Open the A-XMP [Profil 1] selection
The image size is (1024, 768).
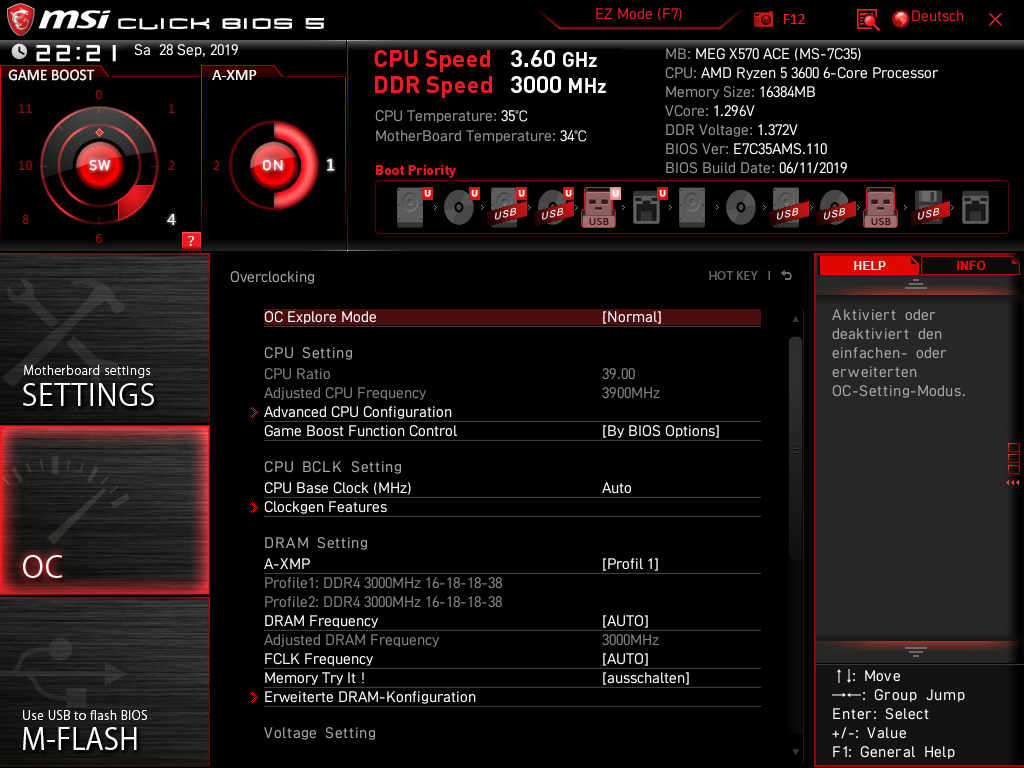tap(512, 564)
